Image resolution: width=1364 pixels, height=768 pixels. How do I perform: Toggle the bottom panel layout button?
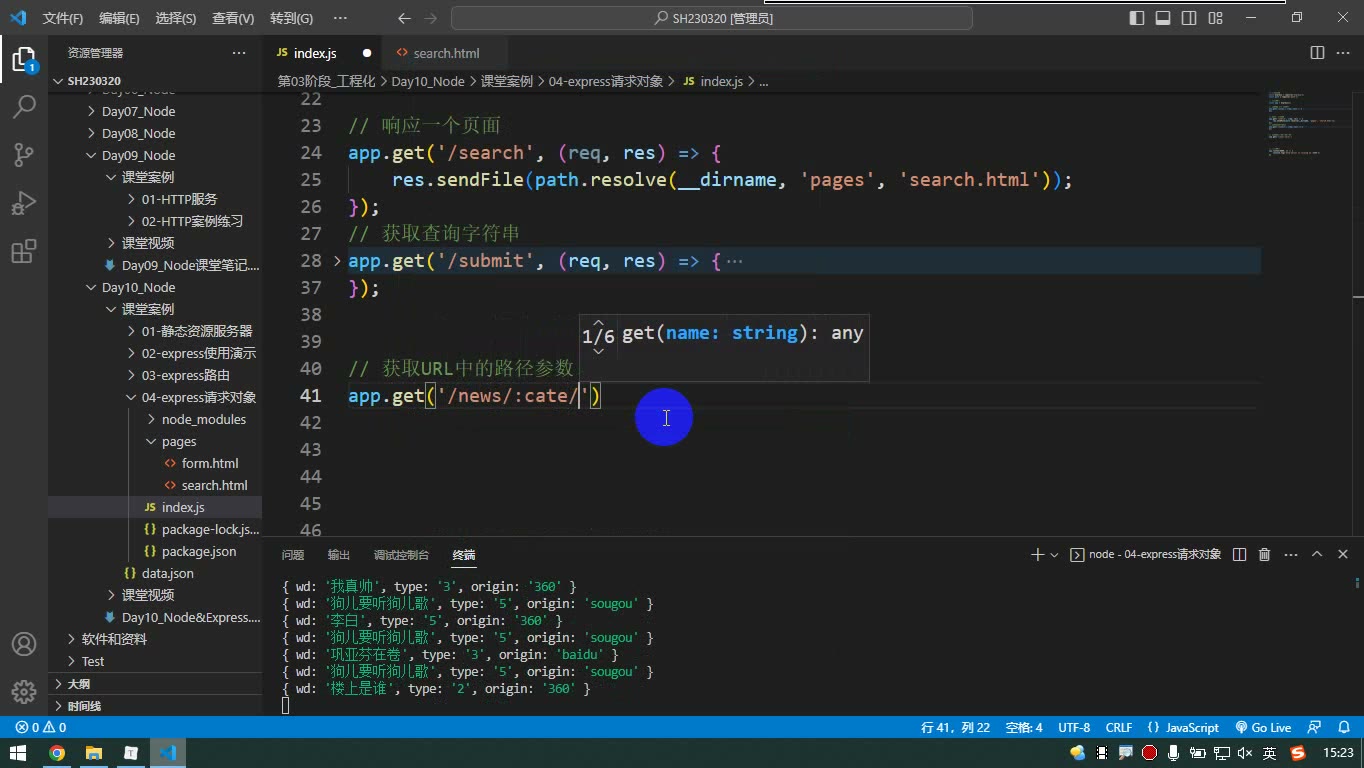pos(1163,18)
